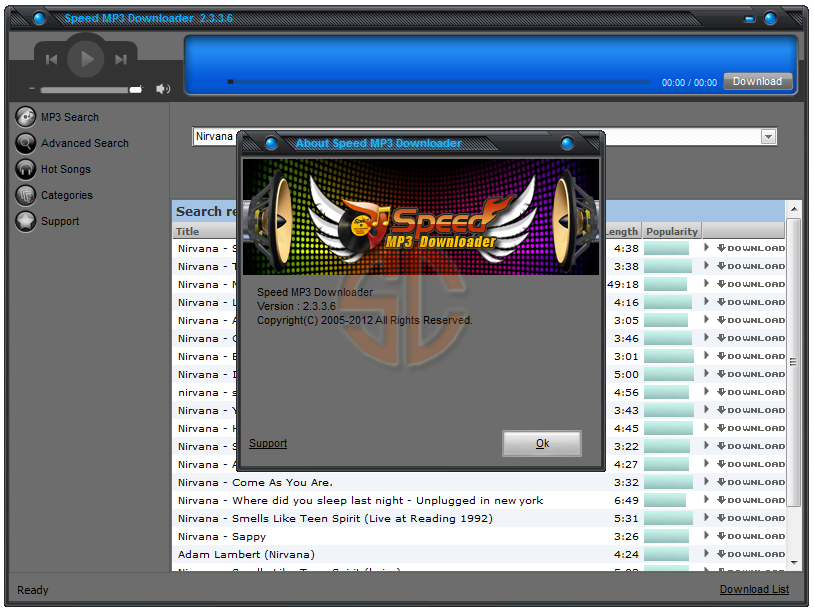This screenshot has height=613, width=814.
Task: Preview the 49:18 length song
Action: pyautogui.click(x=706, y=283)
